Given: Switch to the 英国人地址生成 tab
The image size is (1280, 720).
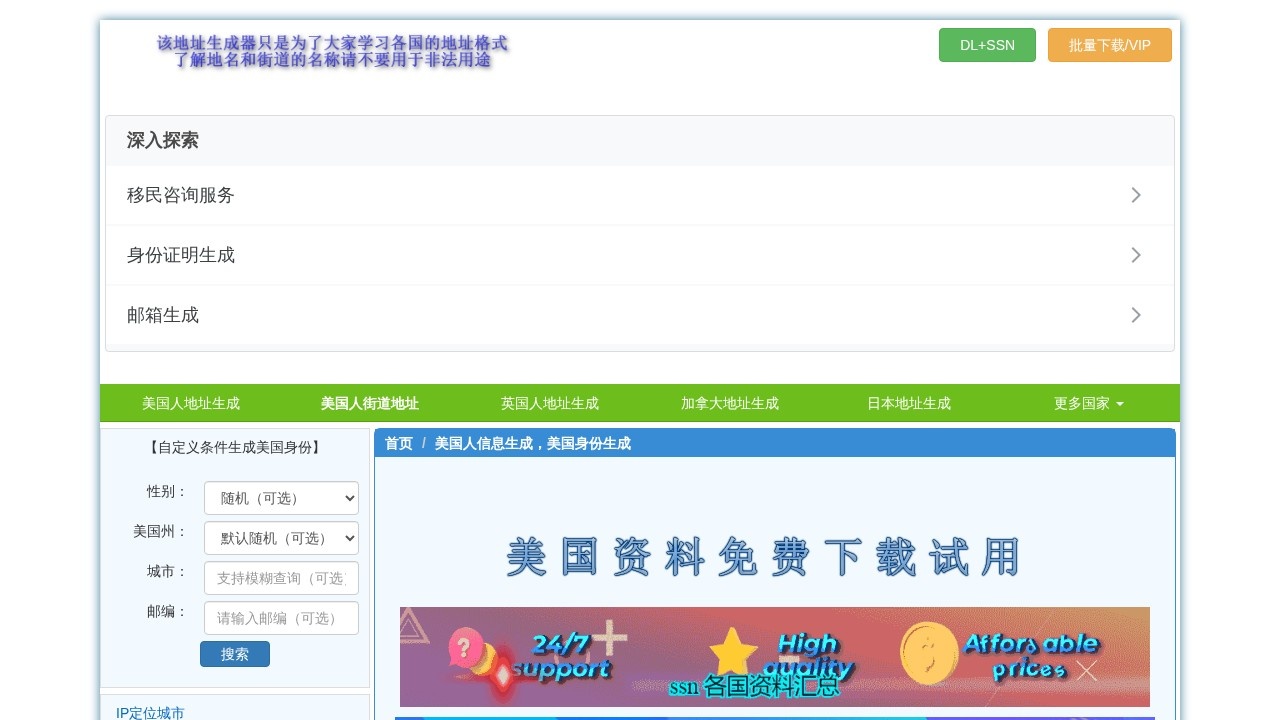Looking at the screenshot, I should point(549,404).
